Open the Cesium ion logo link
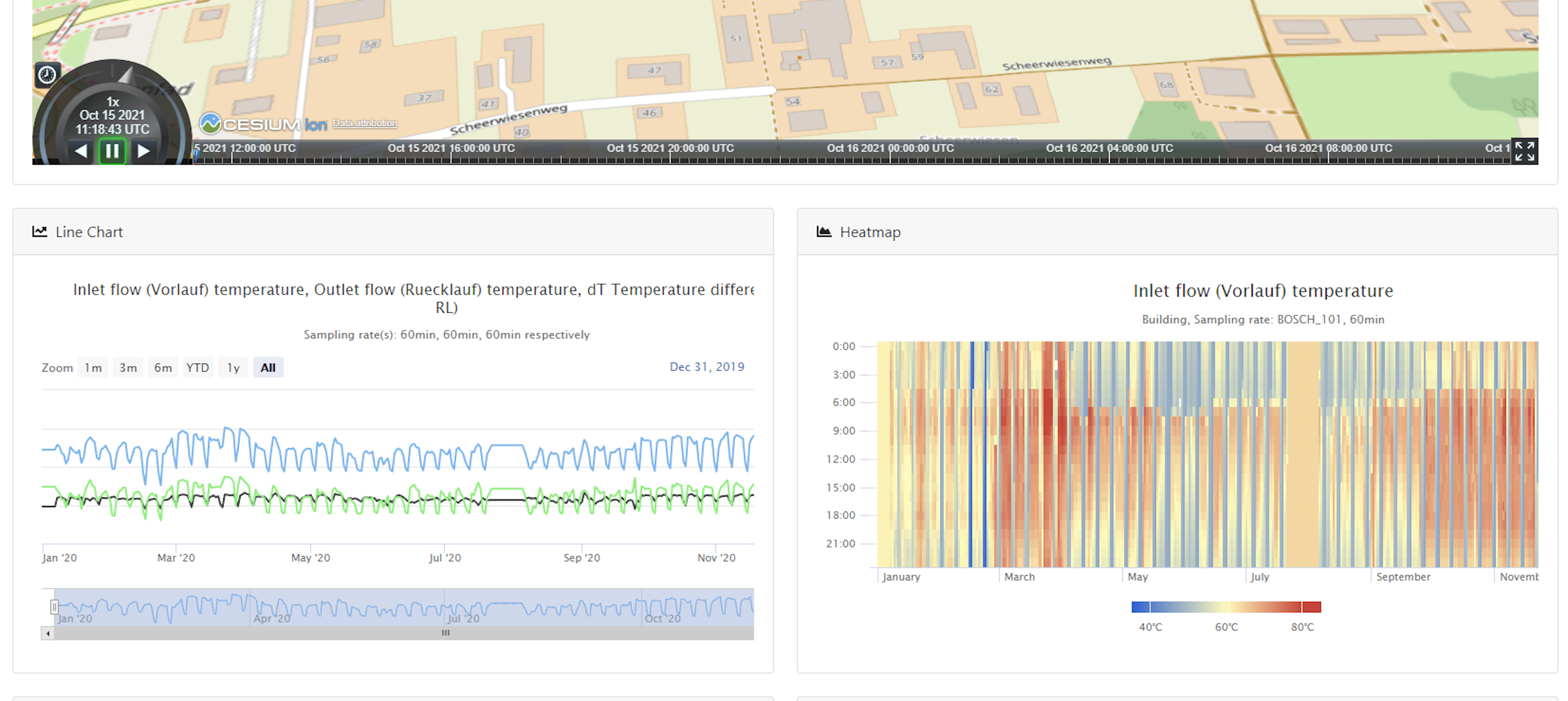 [x=264, y=124]
